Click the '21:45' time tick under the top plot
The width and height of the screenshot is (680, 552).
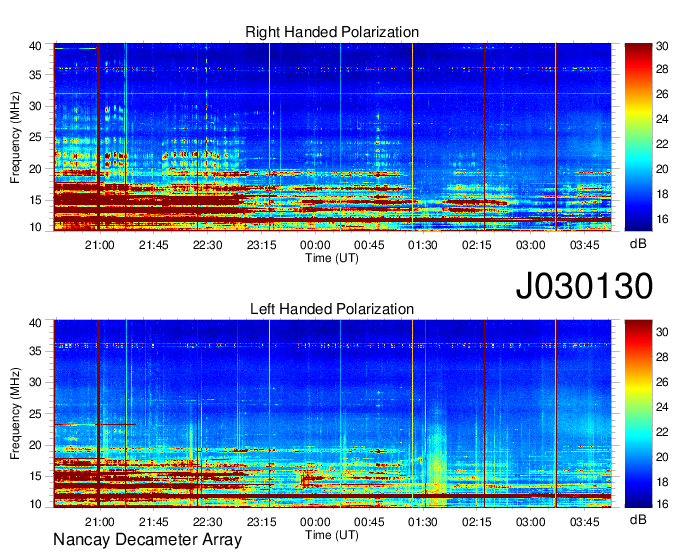pyautogui.click(x=154, y=245)
